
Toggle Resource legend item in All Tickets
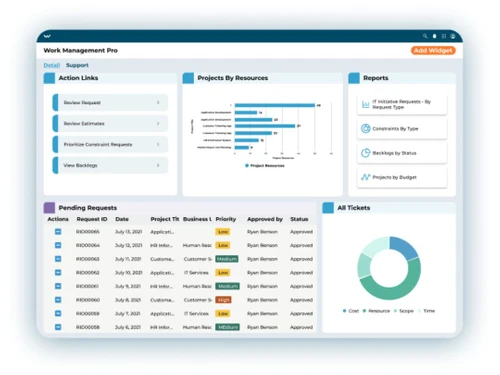[x=376, y=311]
